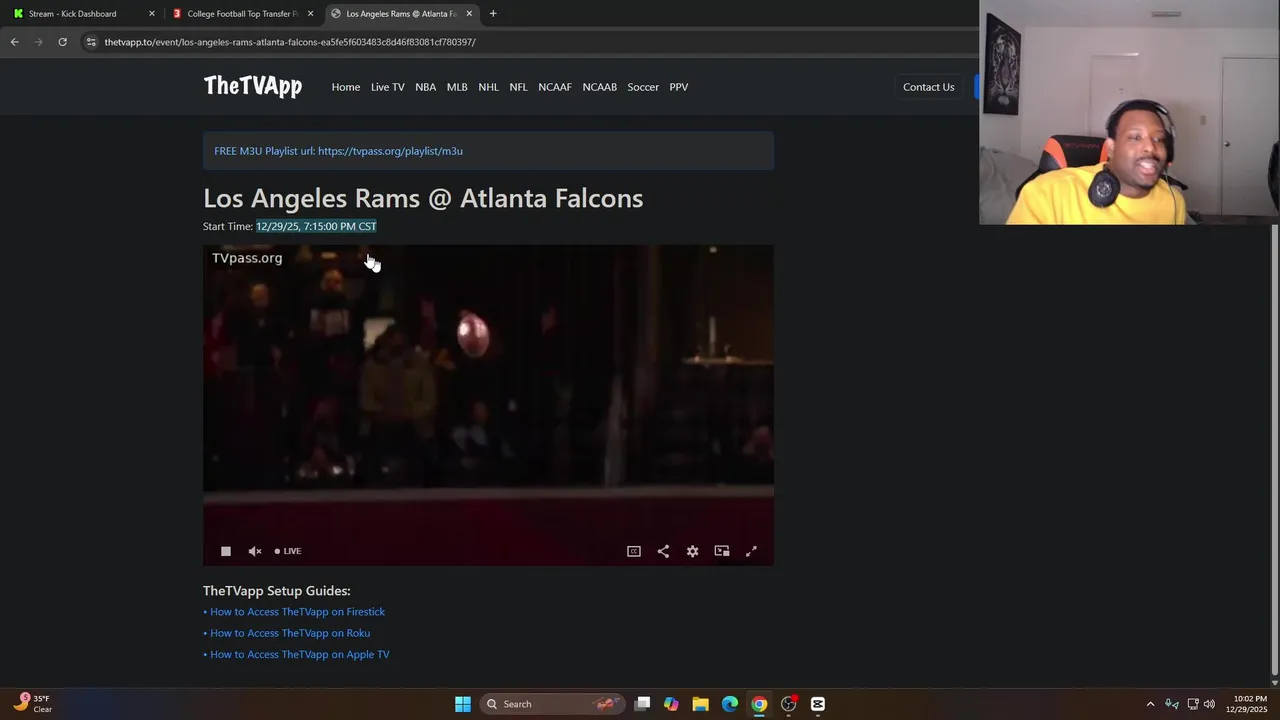This screenshot has width=1280, height=720.
Task: Open How to Access TheTVapp on Roku
Action: click(290, 633)
